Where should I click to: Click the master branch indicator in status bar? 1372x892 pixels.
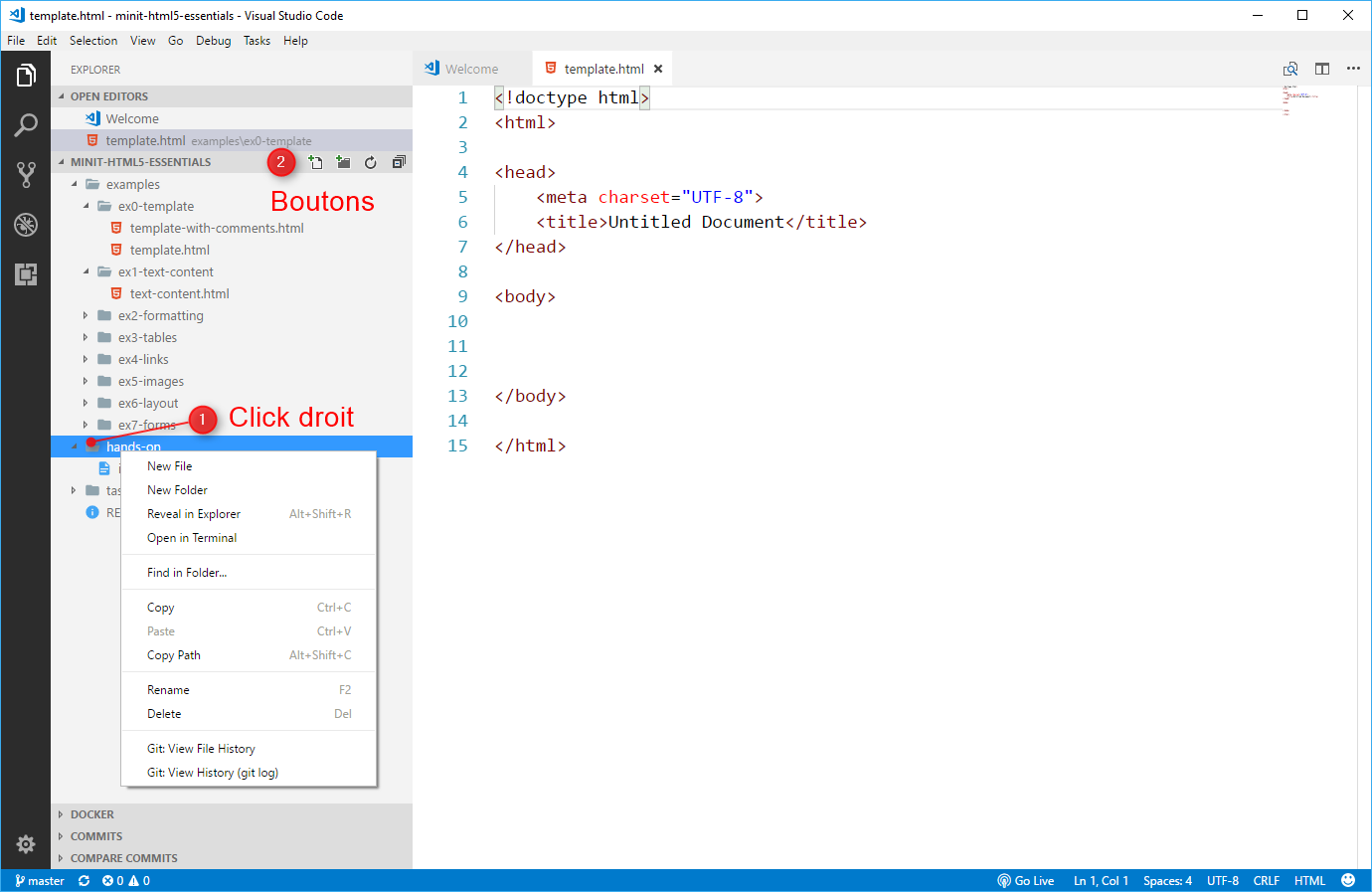(x=40, y=881)
